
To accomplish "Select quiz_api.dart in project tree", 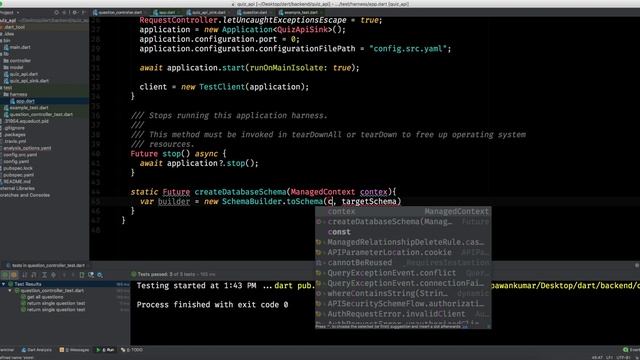I will (23, 74).
